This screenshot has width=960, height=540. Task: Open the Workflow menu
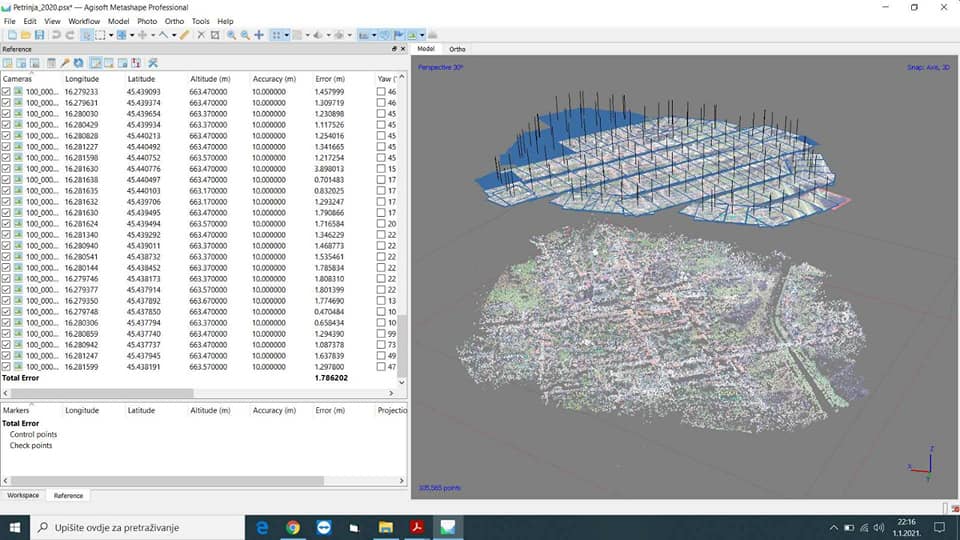pyautogui.click(x=84, y=21)
